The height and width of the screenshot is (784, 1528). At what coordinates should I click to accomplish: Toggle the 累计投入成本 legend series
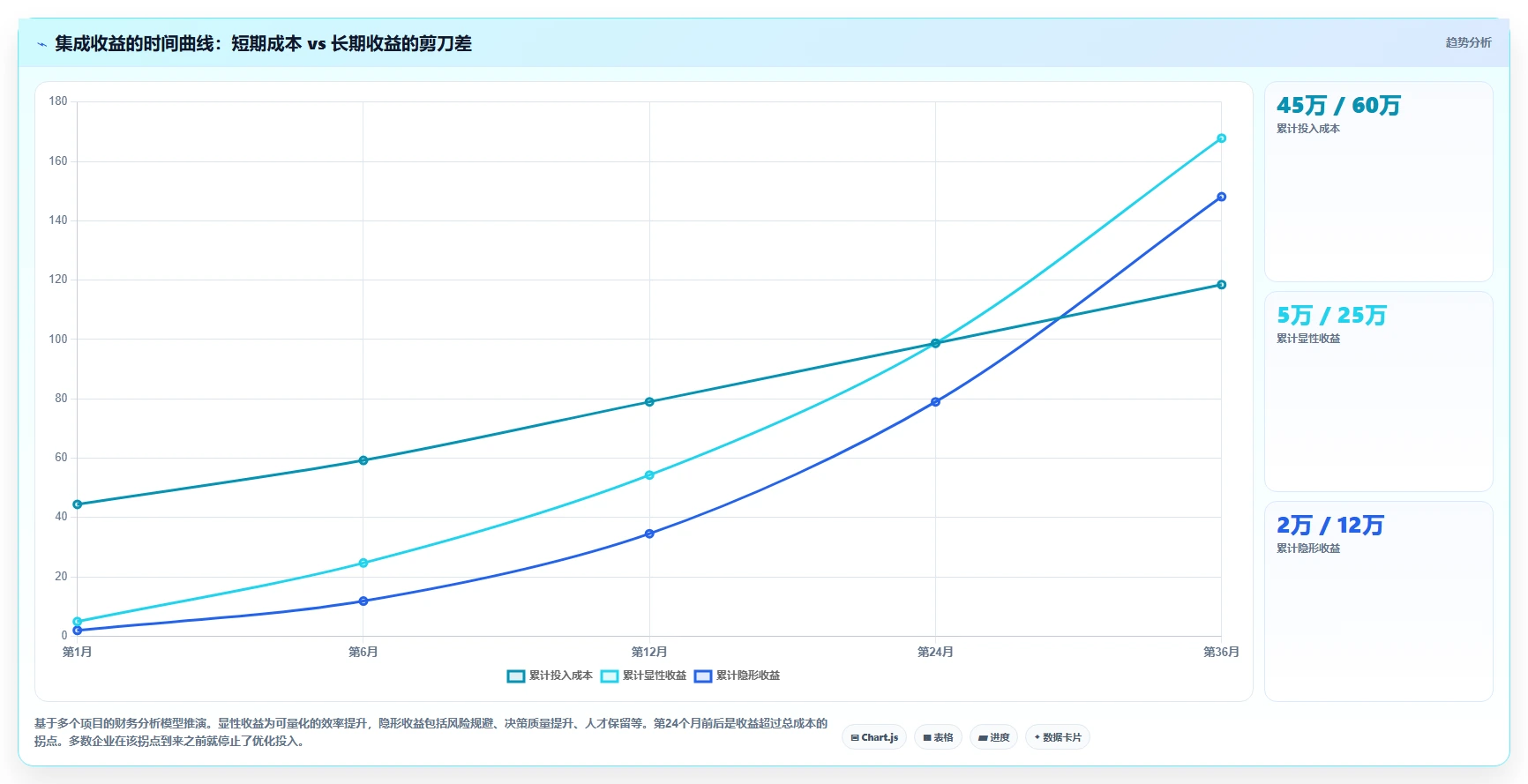pyautogui.click(x=550, y=676)
